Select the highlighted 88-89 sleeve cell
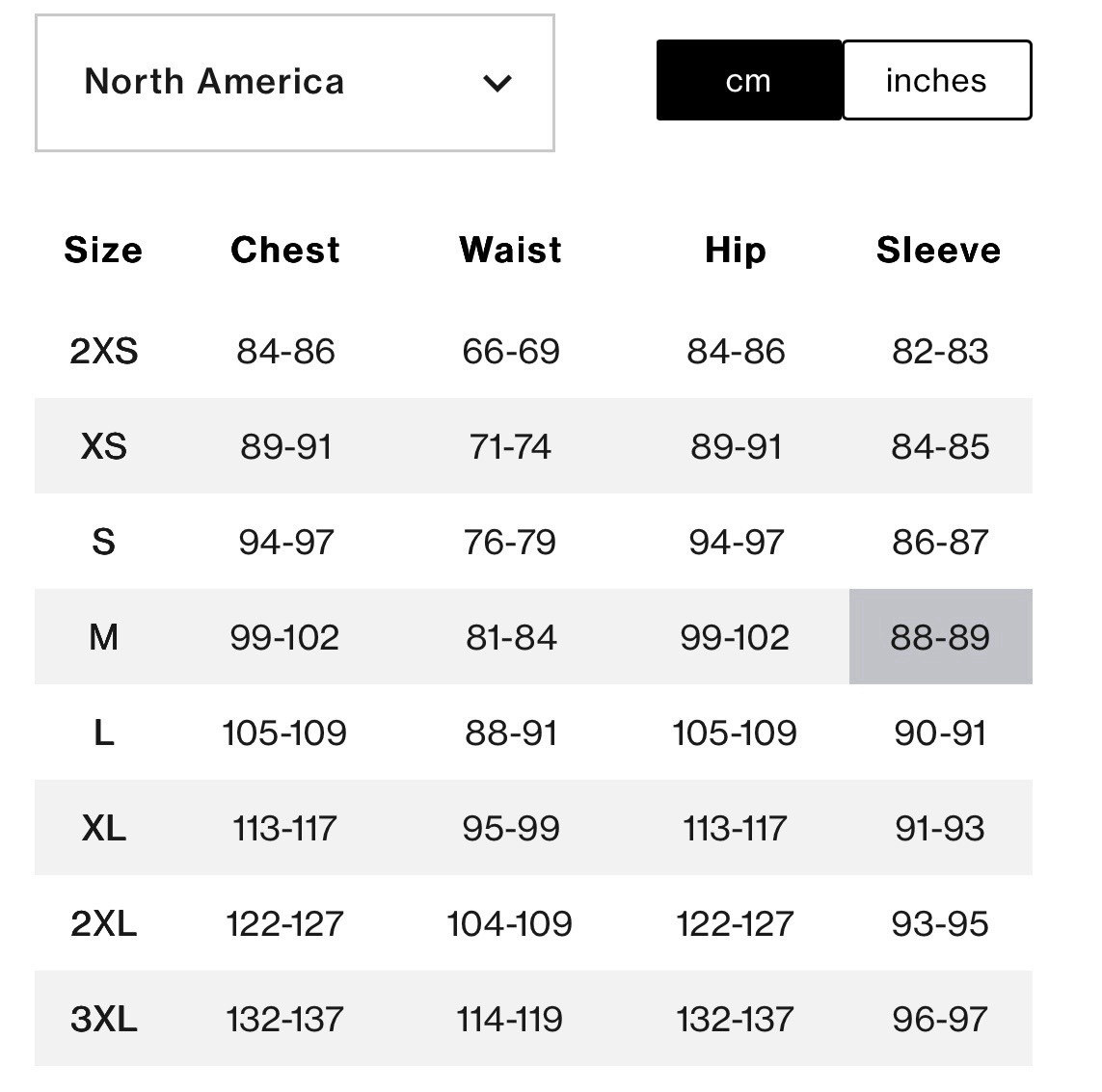1102x1092 pixels. 940,637
